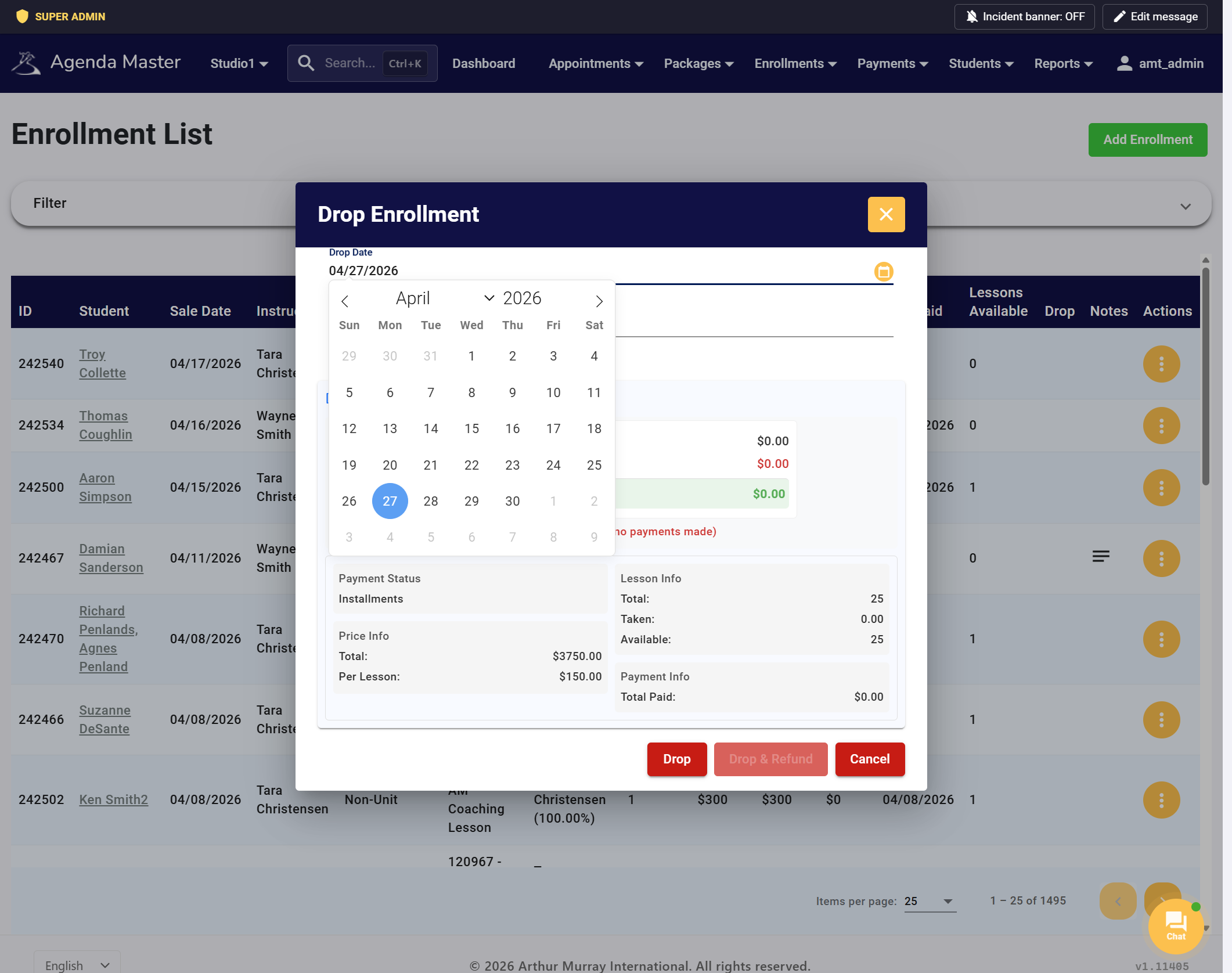The image size is (1232, 973).
Task: Open the Dashboard menu item
Action: (x=484, y=63)
